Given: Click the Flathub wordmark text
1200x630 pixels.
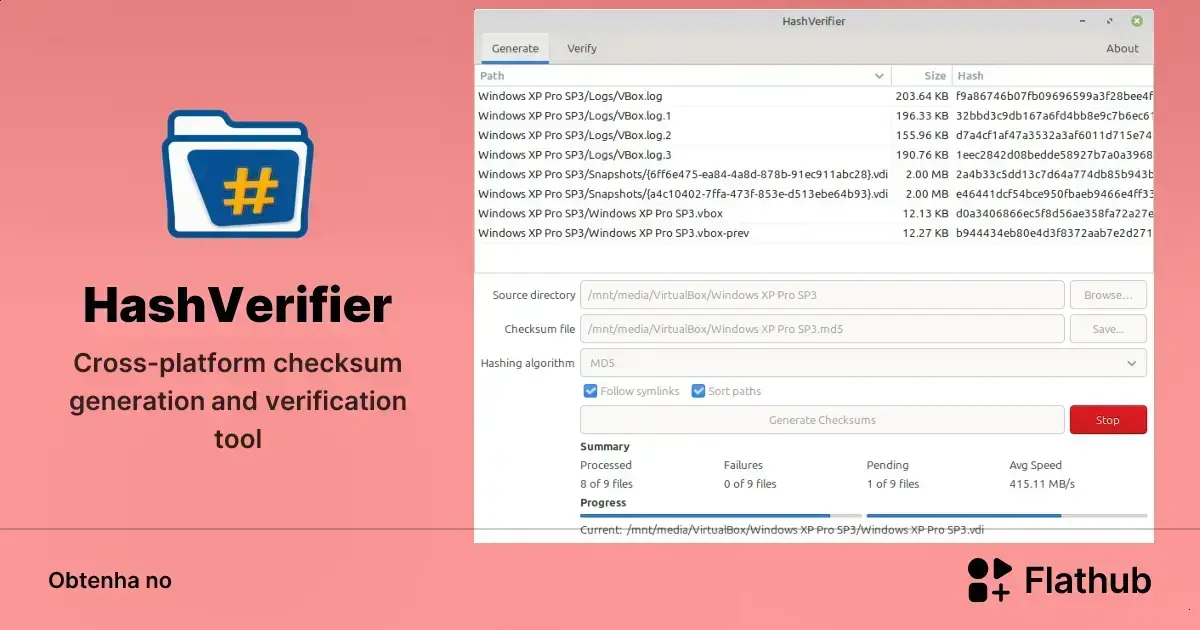Looking at the screenshot, I should click(1089, 580).
